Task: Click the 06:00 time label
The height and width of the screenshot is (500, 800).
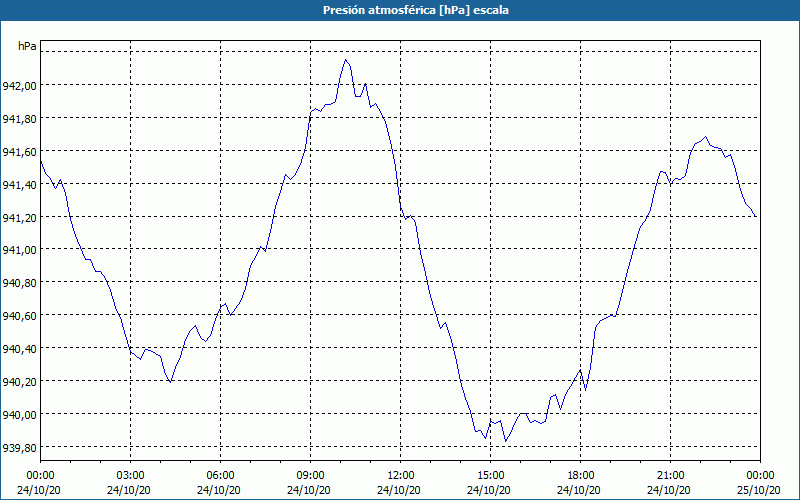Action: (220, 476)
